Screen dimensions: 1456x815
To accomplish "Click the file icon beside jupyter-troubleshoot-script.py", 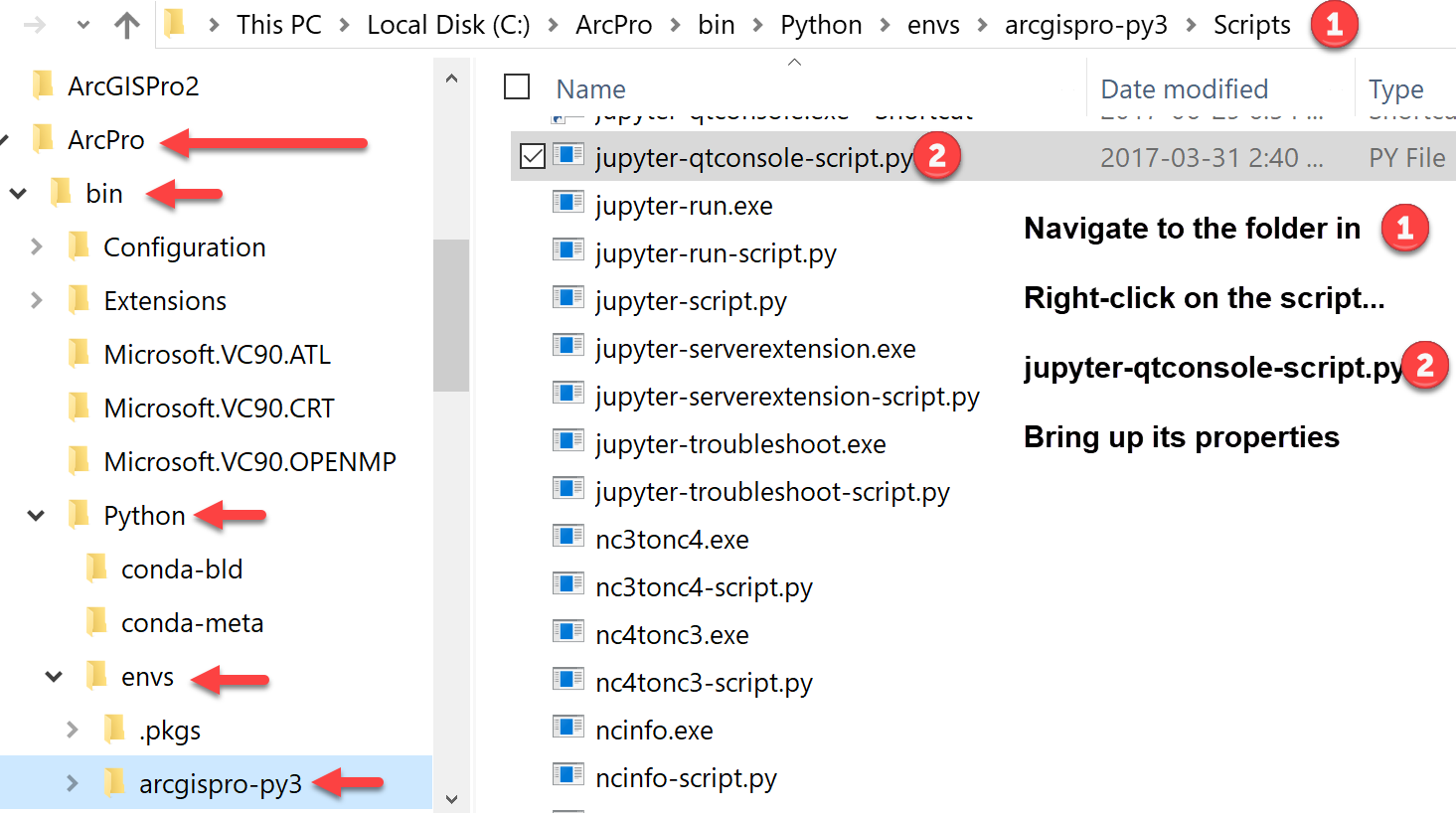I will point(568,489).
